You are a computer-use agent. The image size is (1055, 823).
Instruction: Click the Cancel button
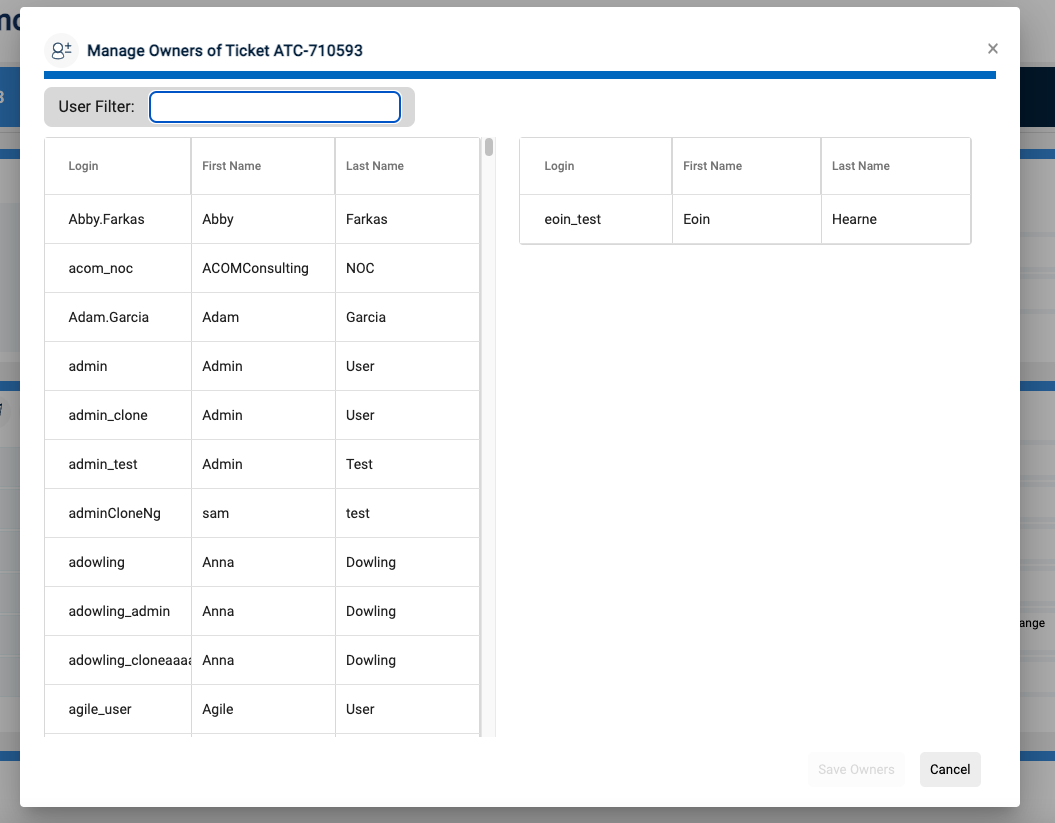tap(949, 769)
